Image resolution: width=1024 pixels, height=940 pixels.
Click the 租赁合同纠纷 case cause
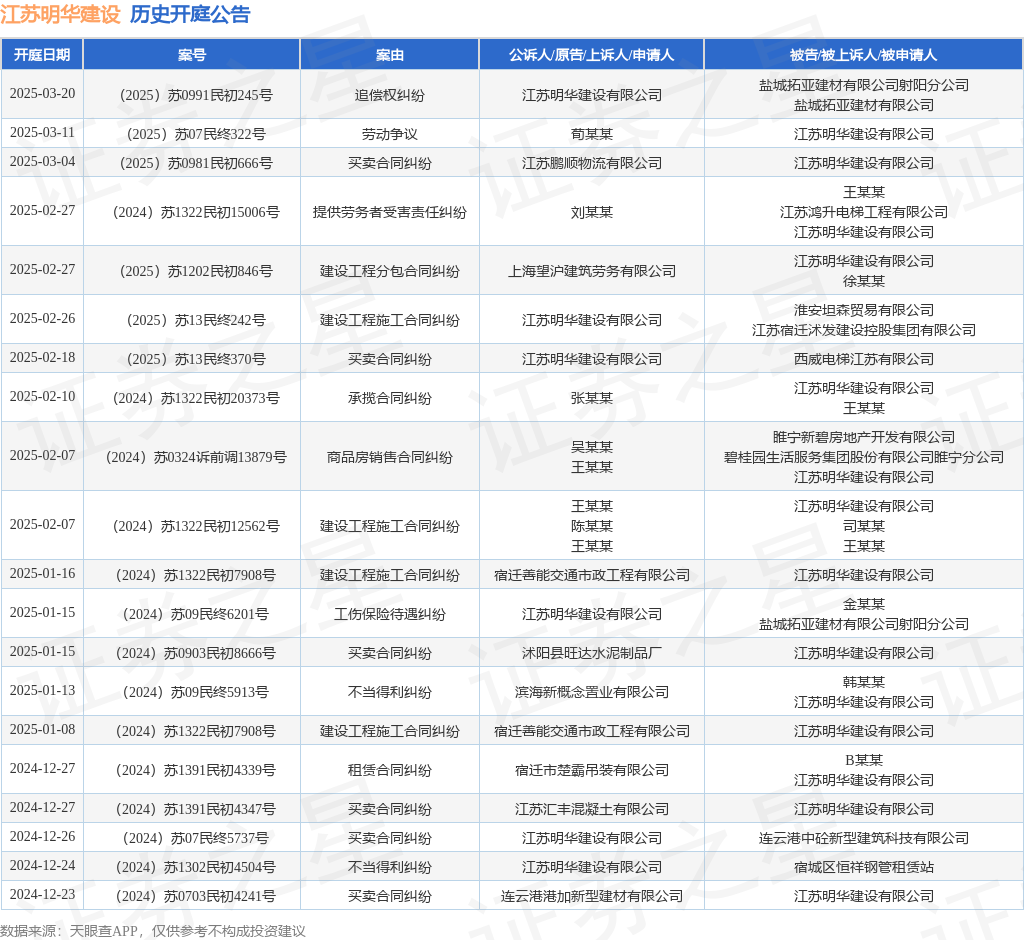tap(390, 770)
